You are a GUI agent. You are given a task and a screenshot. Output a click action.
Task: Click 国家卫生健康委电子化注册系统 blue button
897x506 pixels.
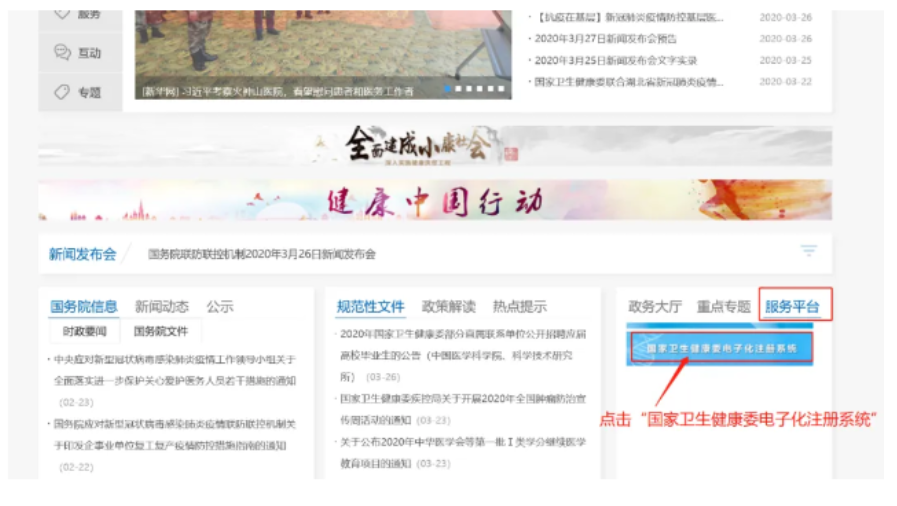click(x=720, y=349)
